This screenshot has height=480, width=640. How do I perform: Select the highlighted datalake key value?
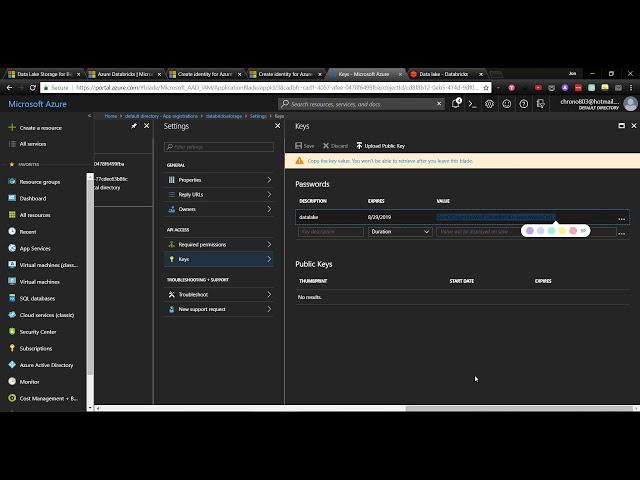[x=496, y=217]
